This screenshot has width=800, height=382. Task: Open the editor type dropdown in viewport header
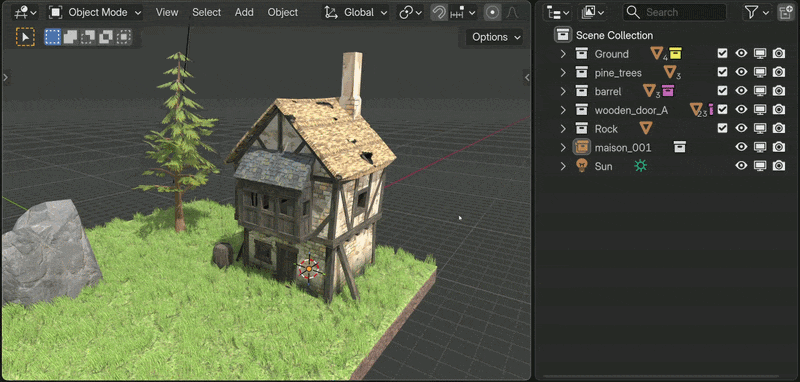click(24, 12)
